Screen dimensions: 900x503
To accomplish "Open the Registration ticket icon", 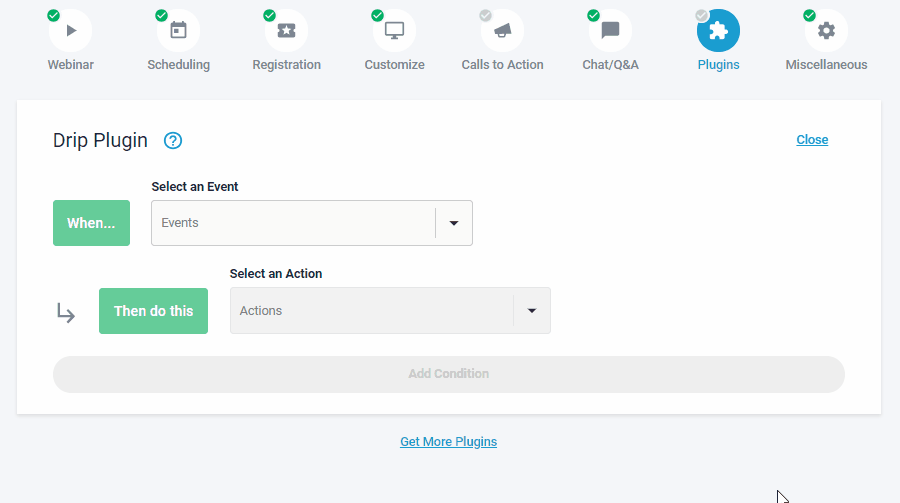I will (286, 30).
